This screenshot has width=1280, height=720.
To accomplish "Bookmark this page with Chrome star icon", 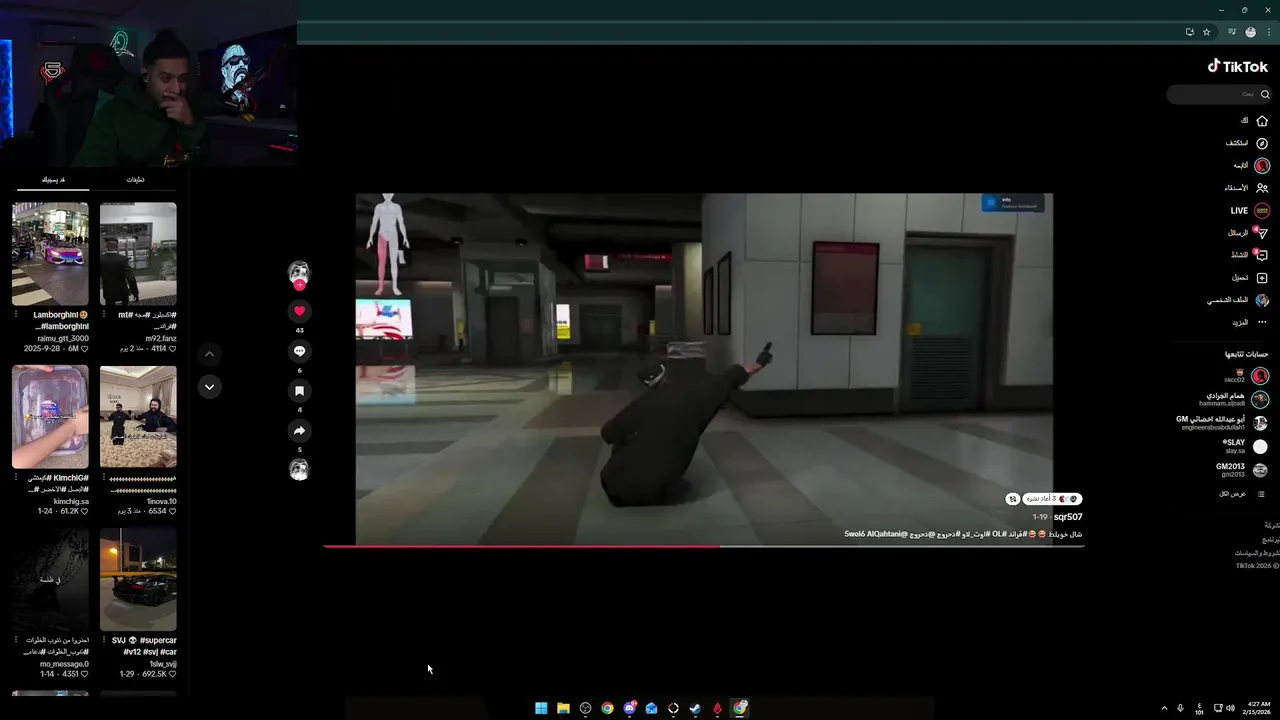I will click(x=1207, y=32).
